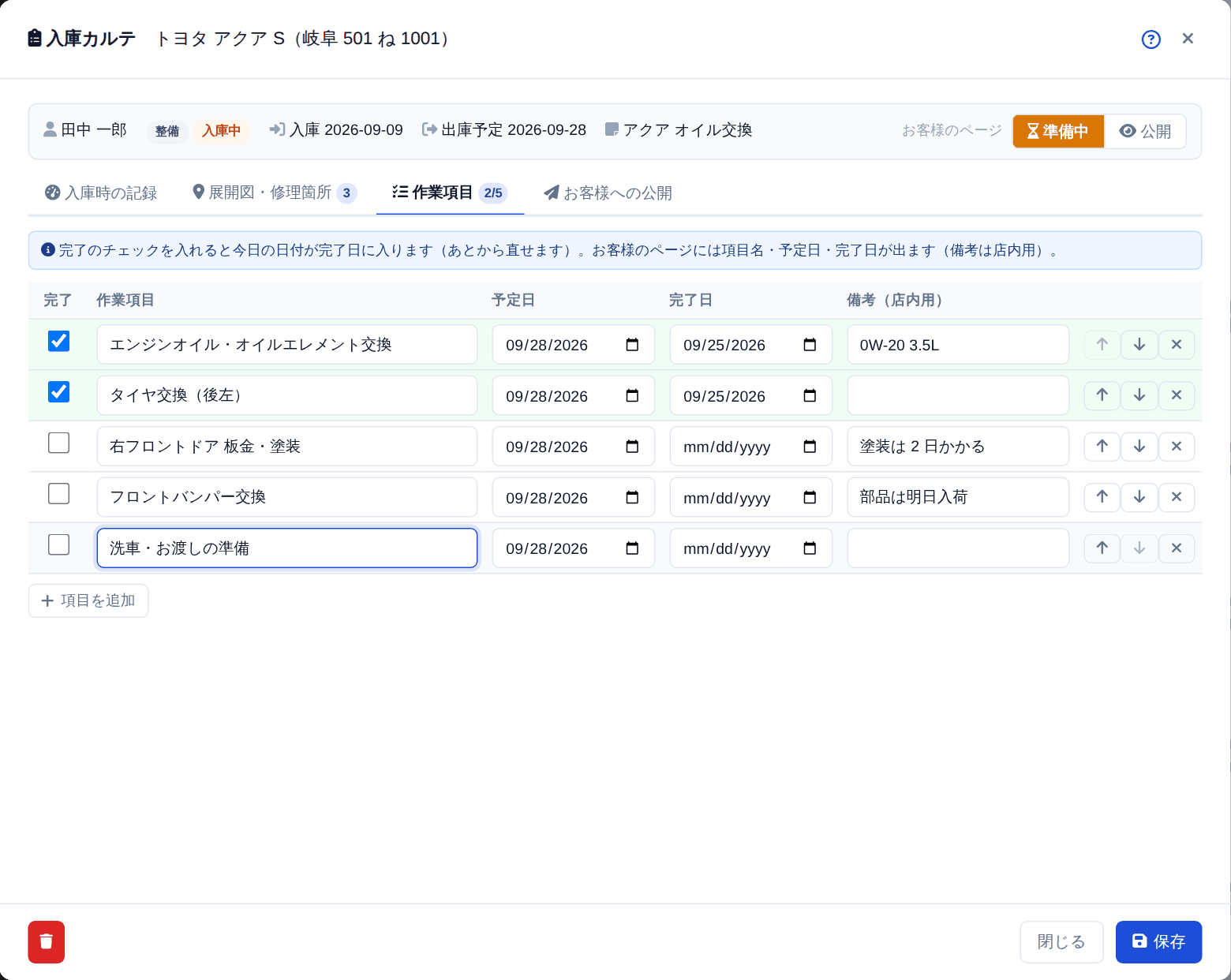Click the 閉じる button
Image resolution: width=1231 pixels, height=980 pixels.
click(1061, 942)
